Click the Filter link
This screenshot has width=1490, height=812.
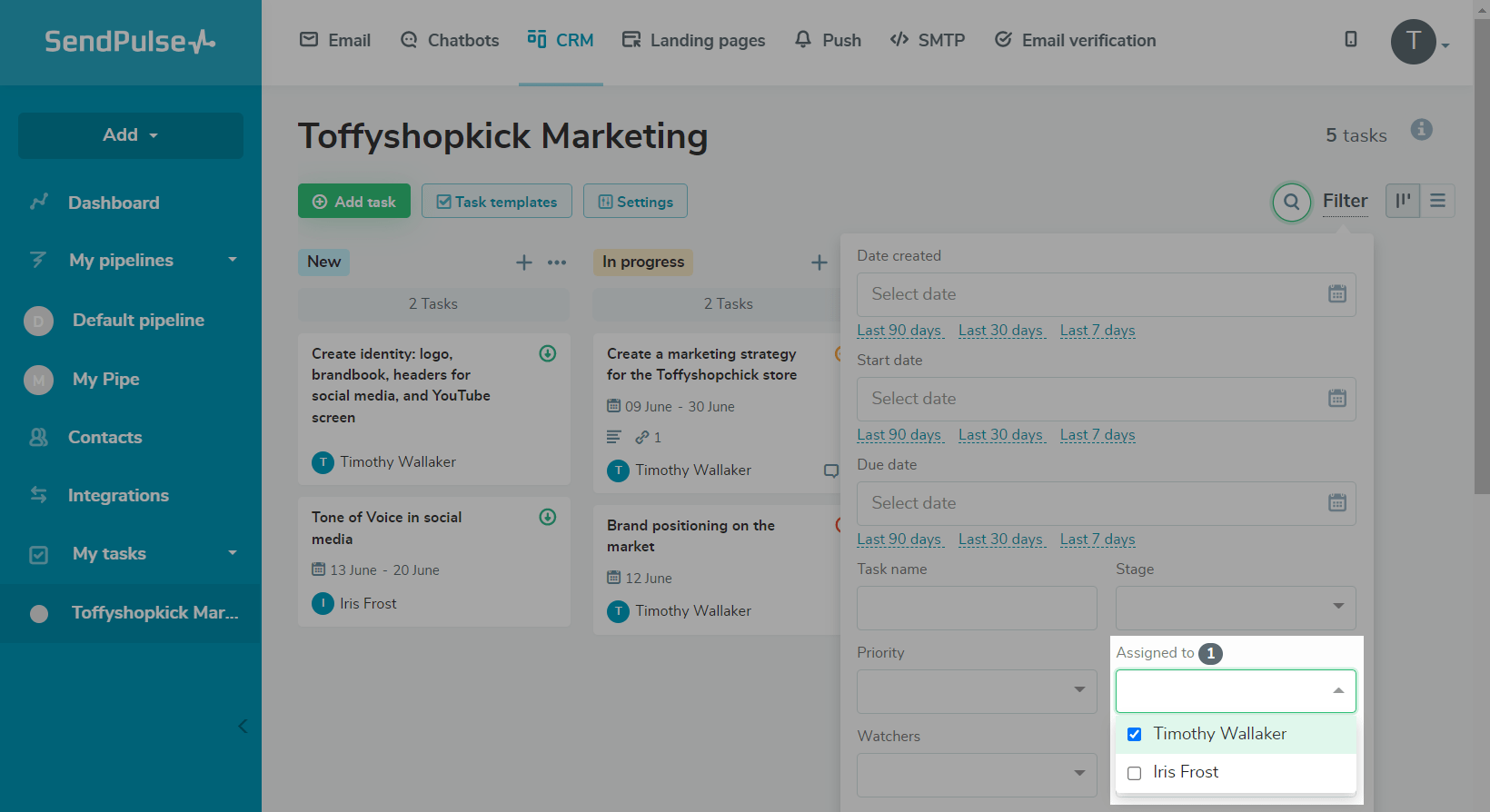tap(1345, 201)
